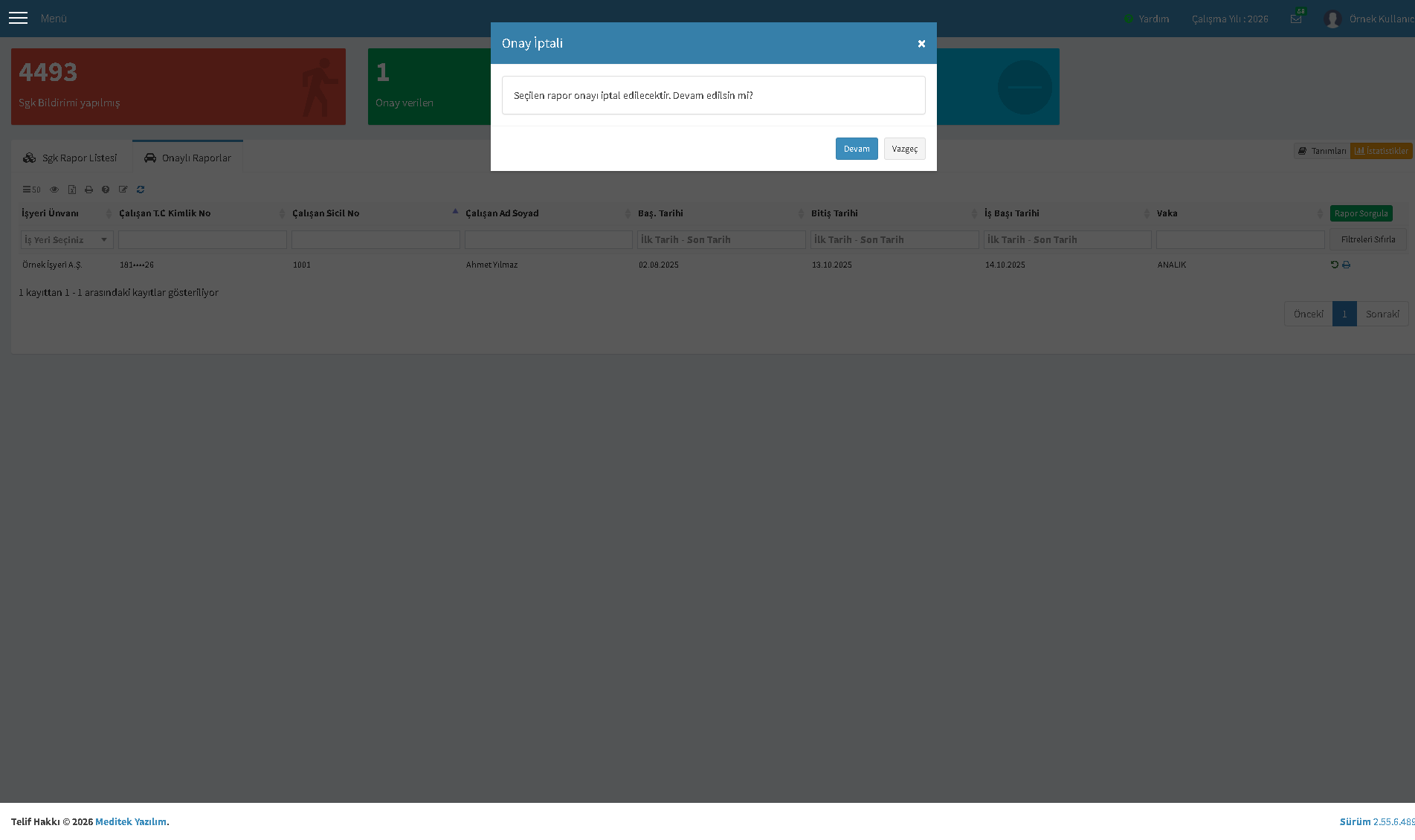1415x840 pixels.
Task: Confirm cancellation with the Devam button
Action: [x=857, y=149]
